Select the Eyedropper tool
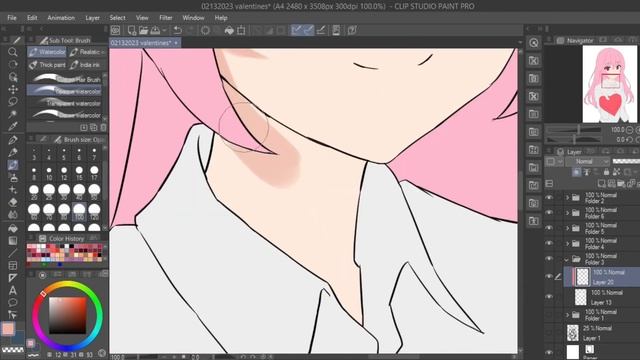This screenshot has width=640, height=360. pyautogui.click(x=13, y=126)
